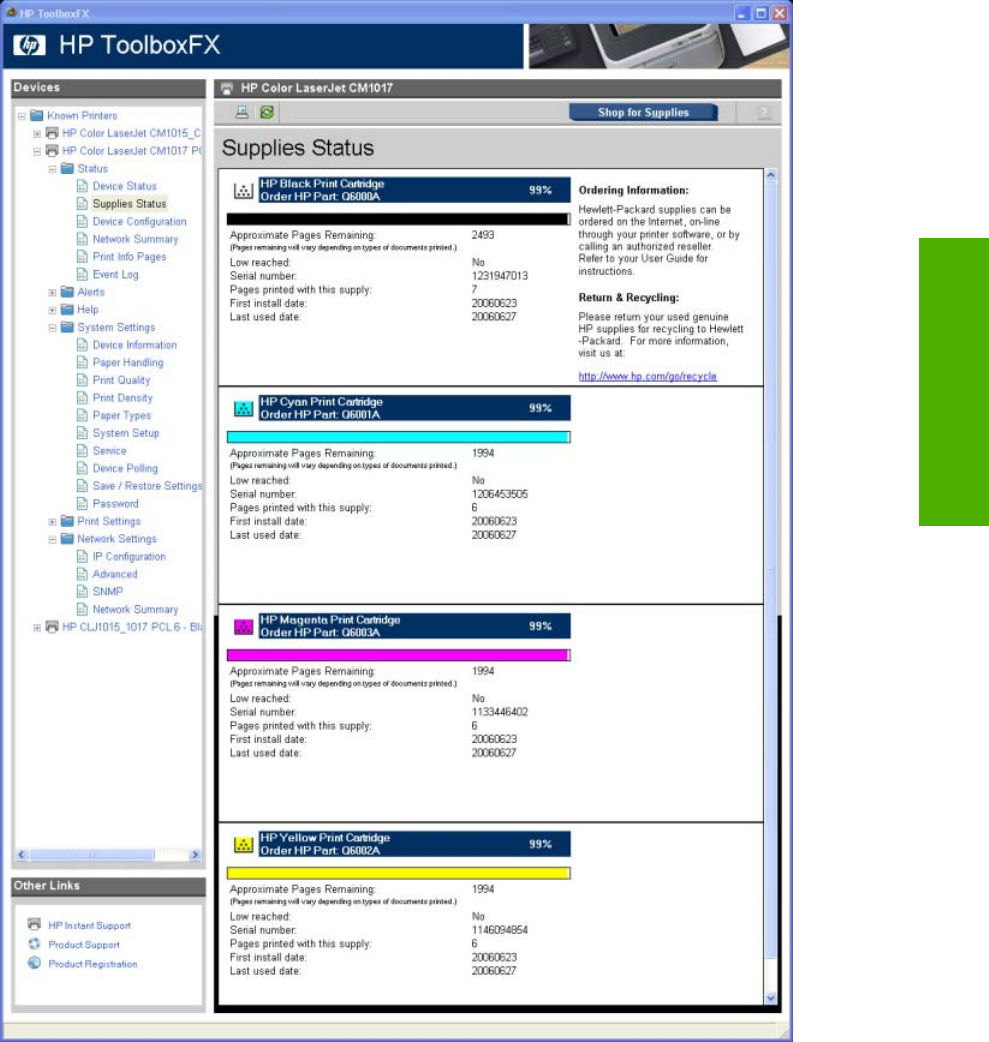Open the Password settings page
The width and height of the screenshot is (989, 1042).
point(116,504)
